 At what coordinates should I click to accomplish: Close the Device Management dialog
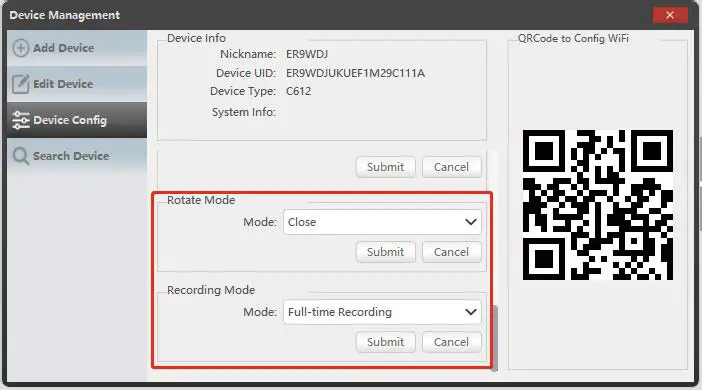pyautogui.click(x=670, y=15)
